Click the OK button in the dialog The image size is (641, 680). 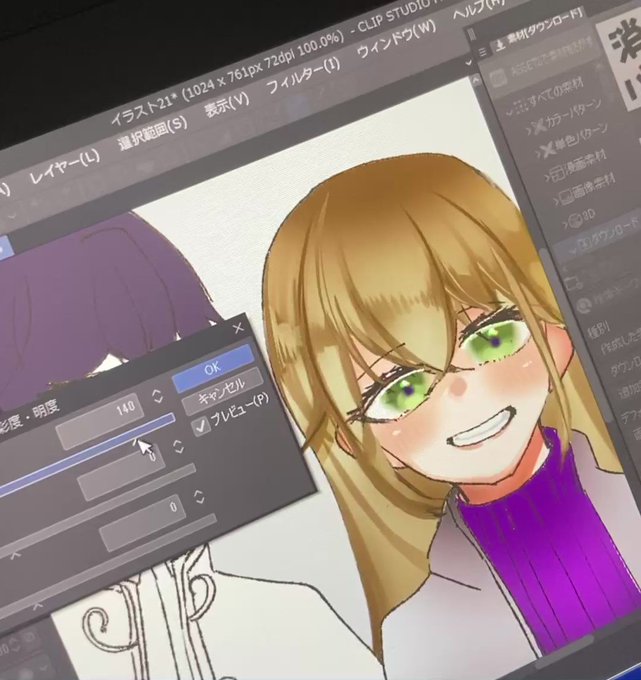click(x=213, y=368)
